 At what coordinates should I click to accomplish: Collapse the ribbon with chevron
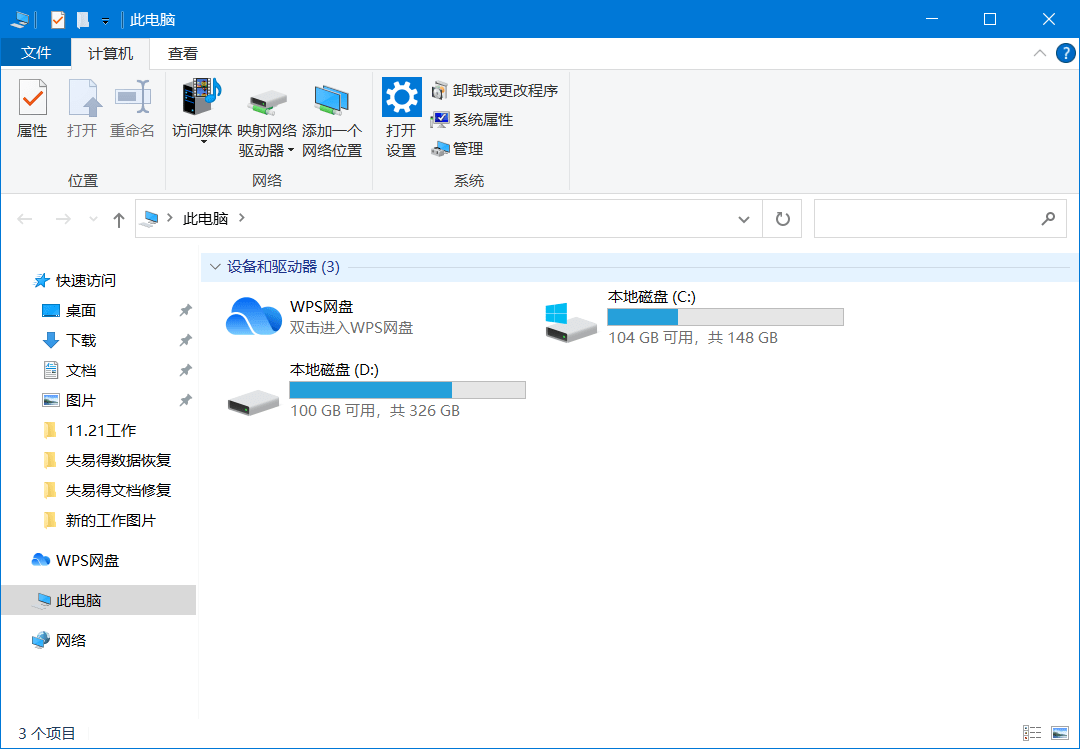[x=1040, y=54]
